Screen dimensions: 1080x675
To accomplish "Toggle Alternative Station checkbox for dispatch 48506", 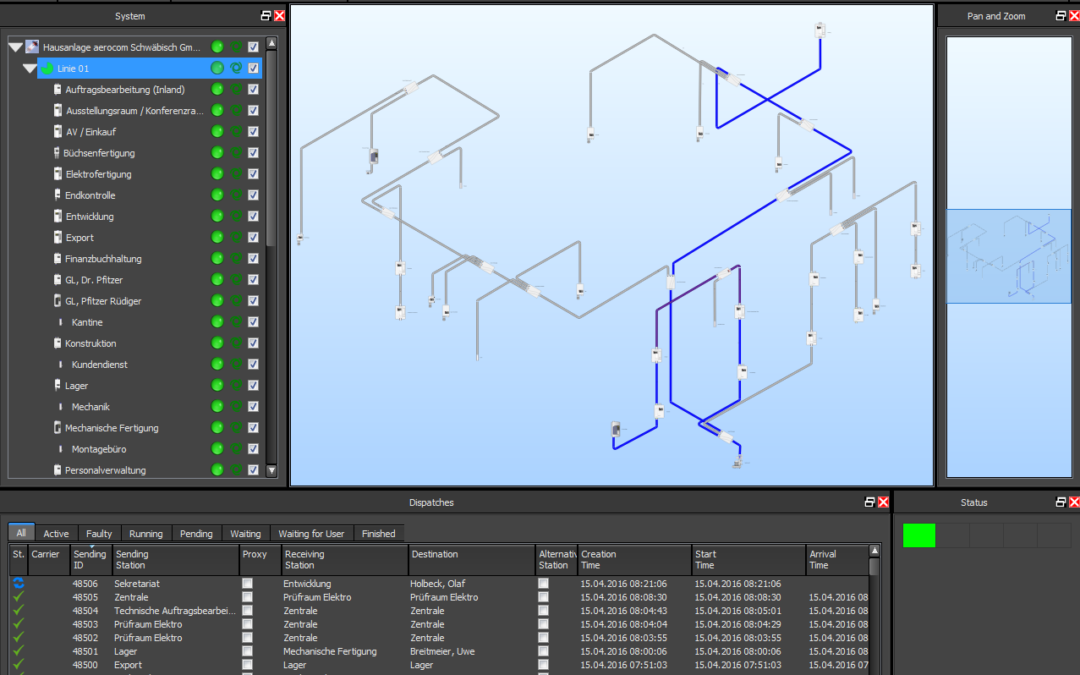I will click(x=543, y=584).
